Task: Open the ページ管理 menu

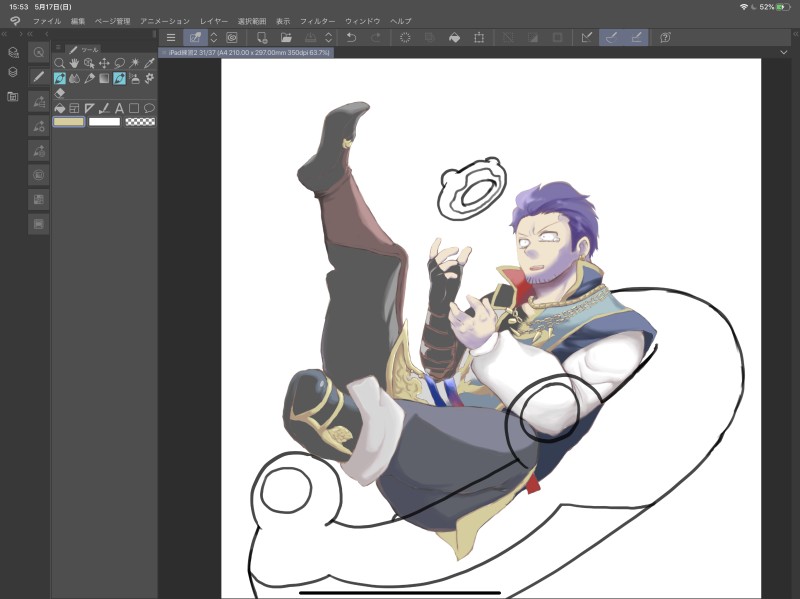Action: click(113, 21)
